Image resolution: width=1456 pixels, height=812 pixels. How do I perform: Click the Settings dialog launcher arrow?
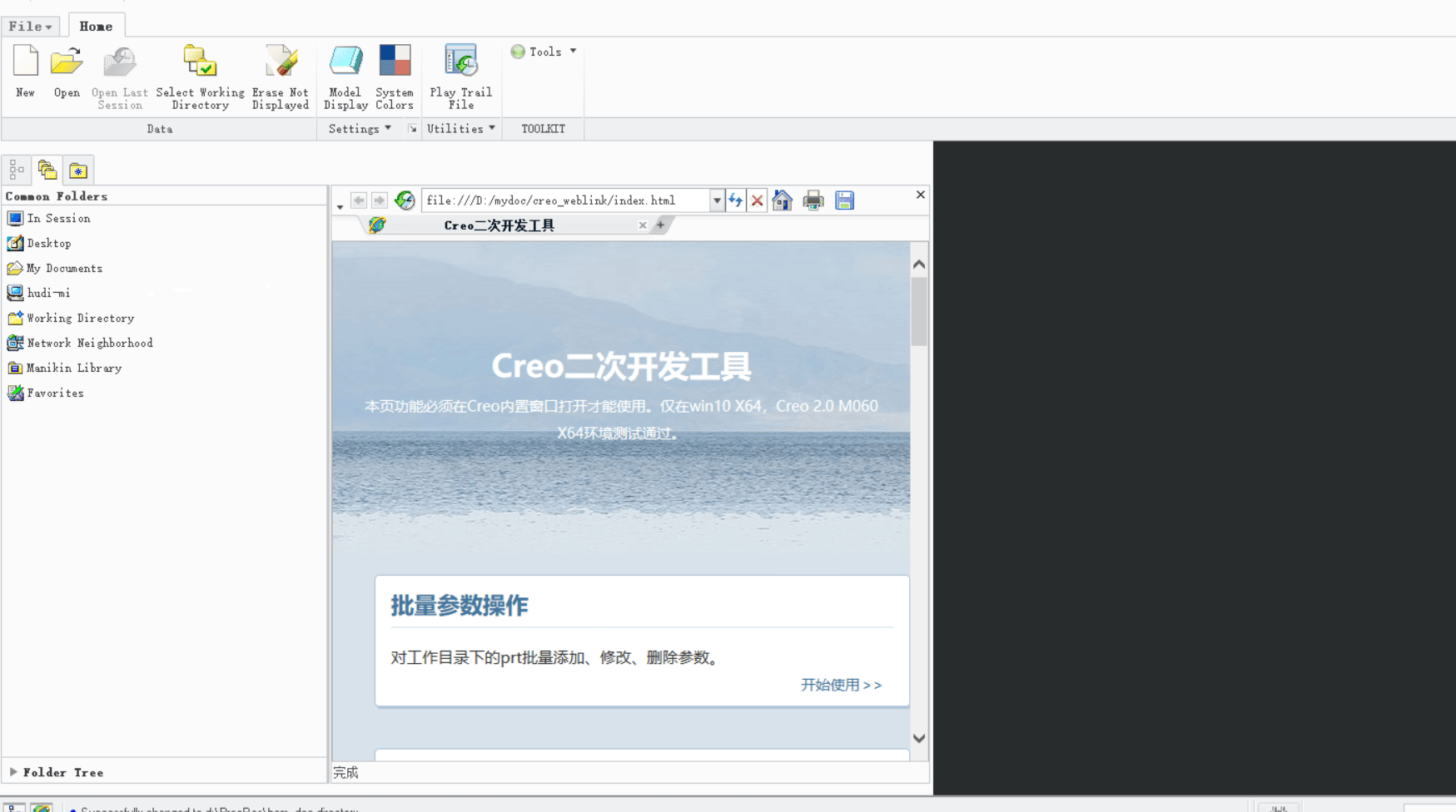(x=412, y=129)
